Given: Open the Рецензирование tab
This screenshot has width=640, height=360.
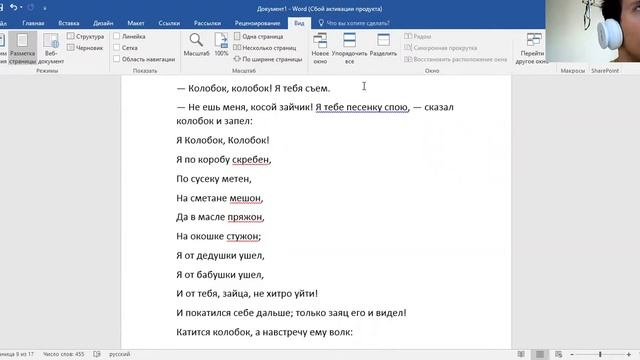Looking at the screenshot, I should pyautogui.click(x=257, y=23).
